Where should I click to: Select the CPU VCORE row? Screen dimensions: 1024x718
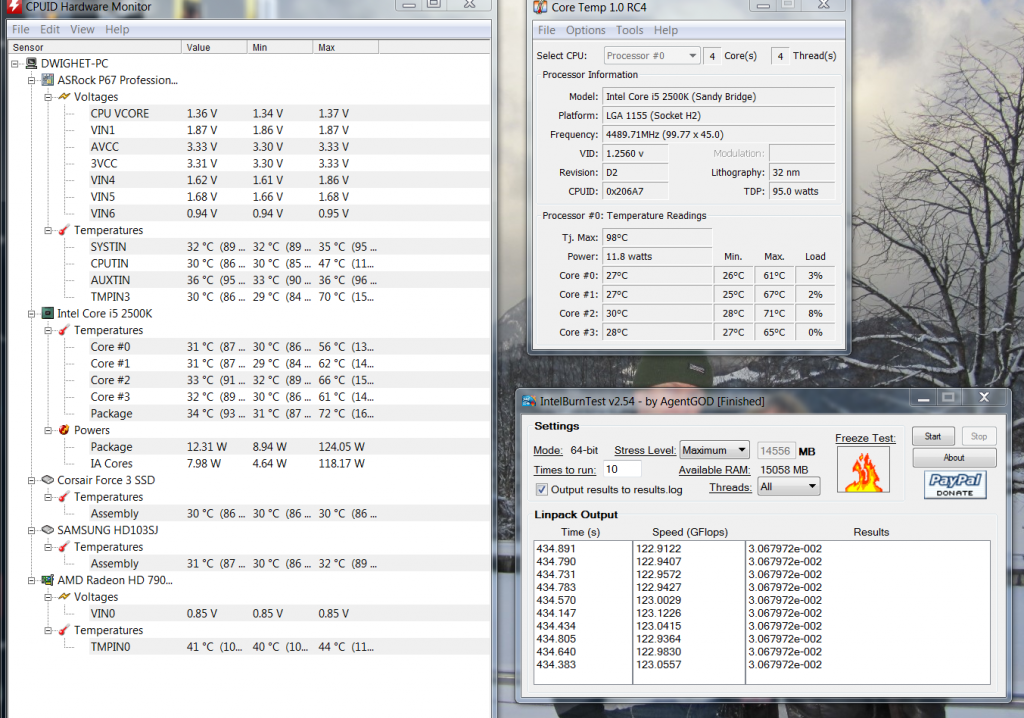289,113
